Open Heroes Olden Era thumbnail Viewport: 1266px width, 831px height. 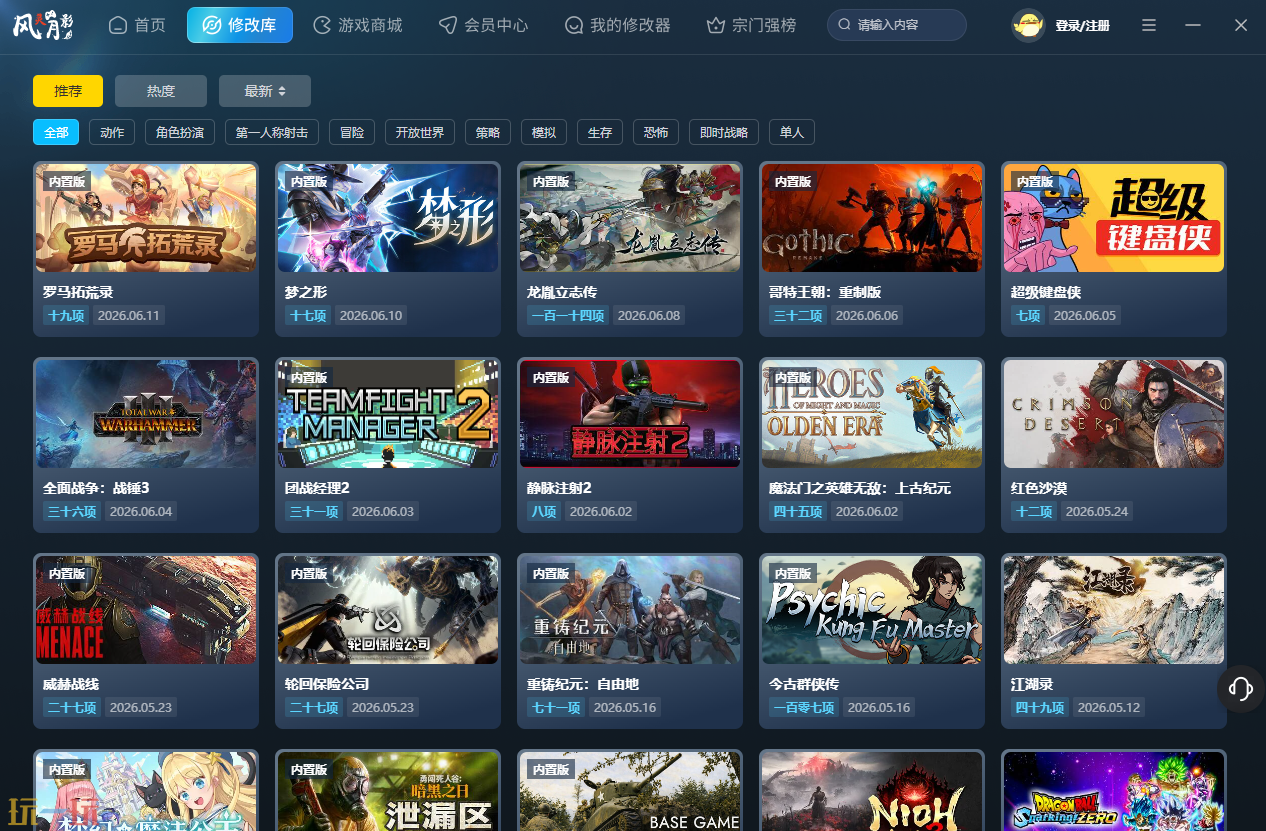[872, 414]
